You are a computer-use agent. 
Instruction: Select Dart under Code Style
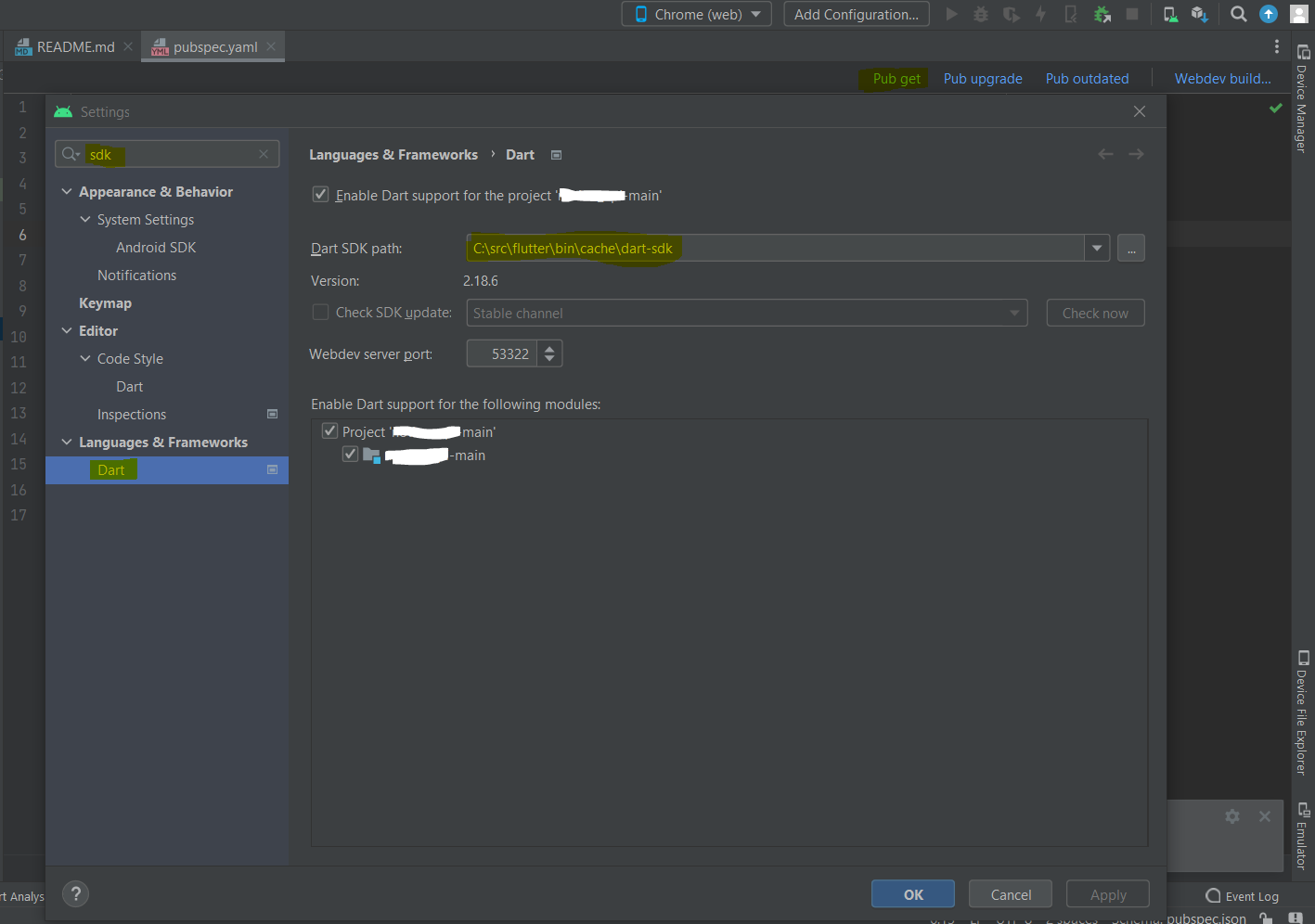pyautogui.click(x=130, y=386)
